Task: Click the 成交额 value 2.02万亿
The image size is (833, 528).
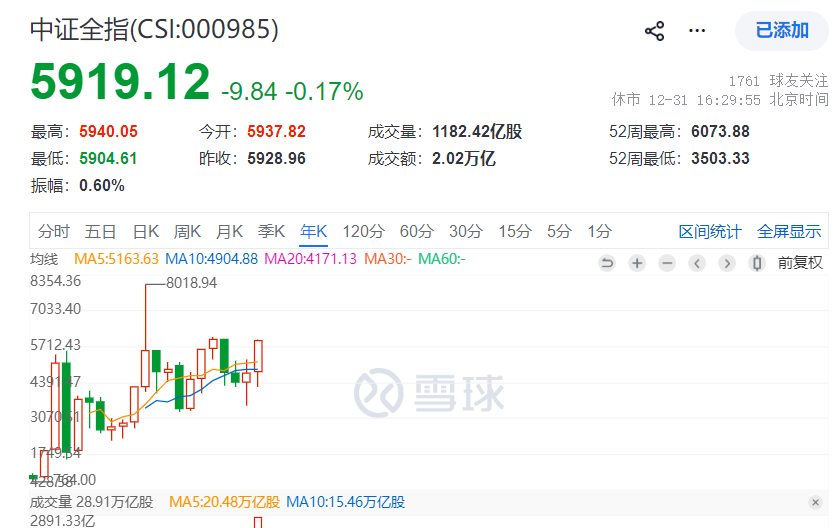Action: (x=464, y=159)
